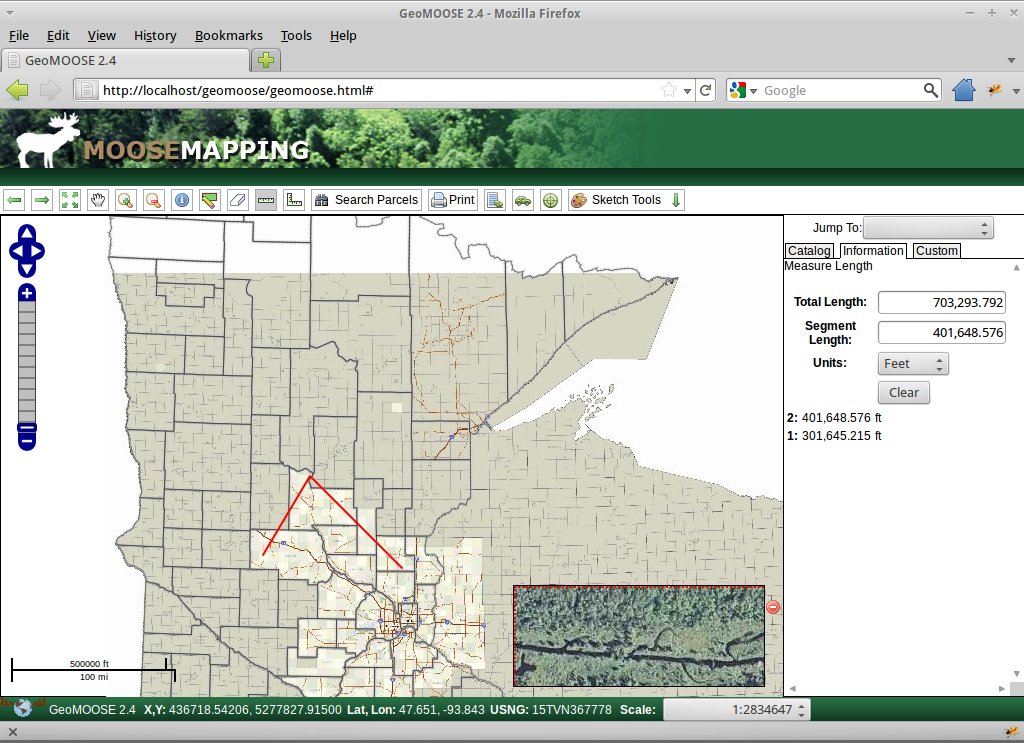Image resolution: width=1024 pixels, height=743 pixels.
Task: Click the Total Length field
Action: [x=942, y=302]
